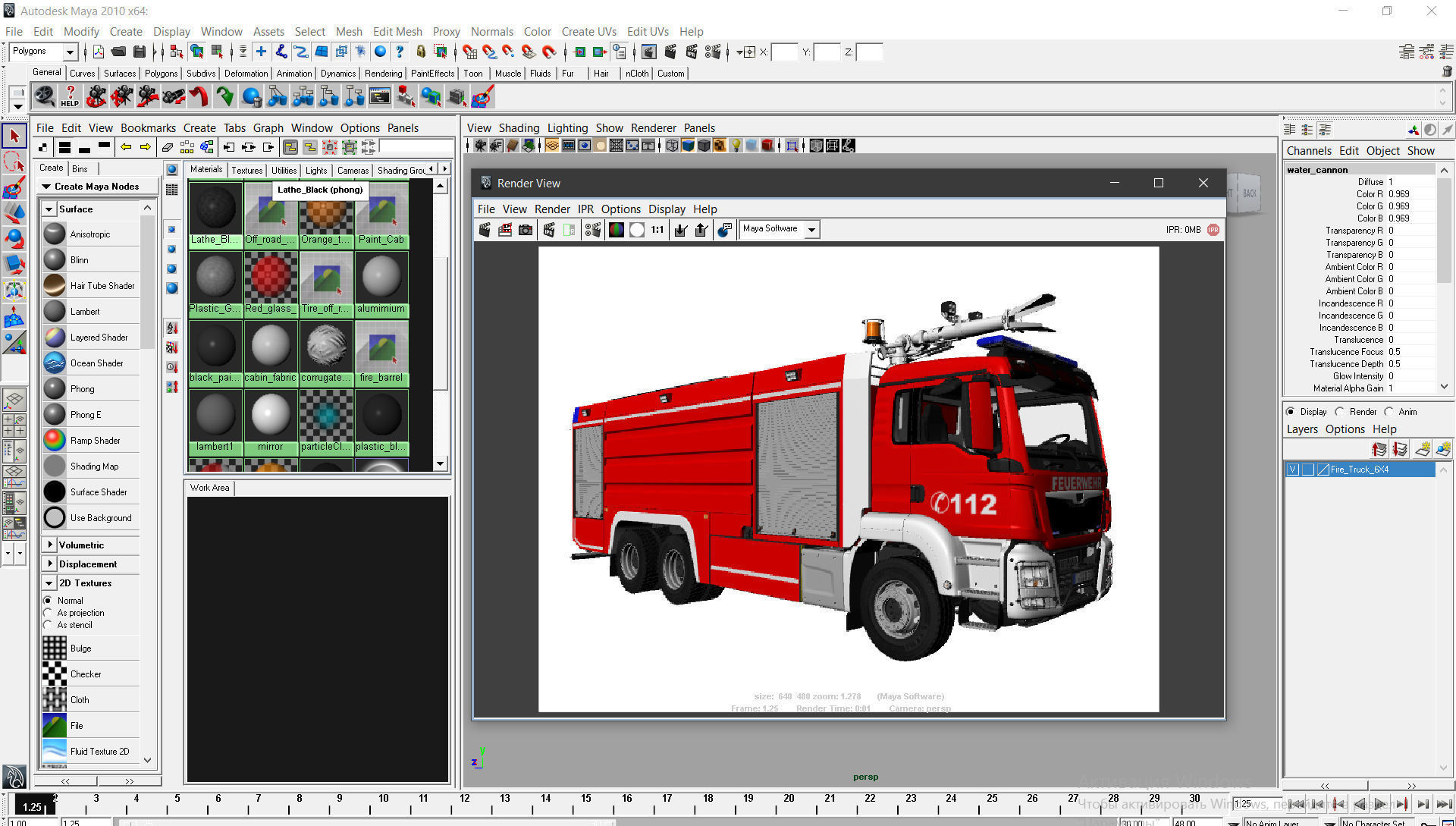Click the Select tool arrow in the toolbox
Viewport: 1456px width, 826px height.
pyautogui.click(x=14, y=136)
